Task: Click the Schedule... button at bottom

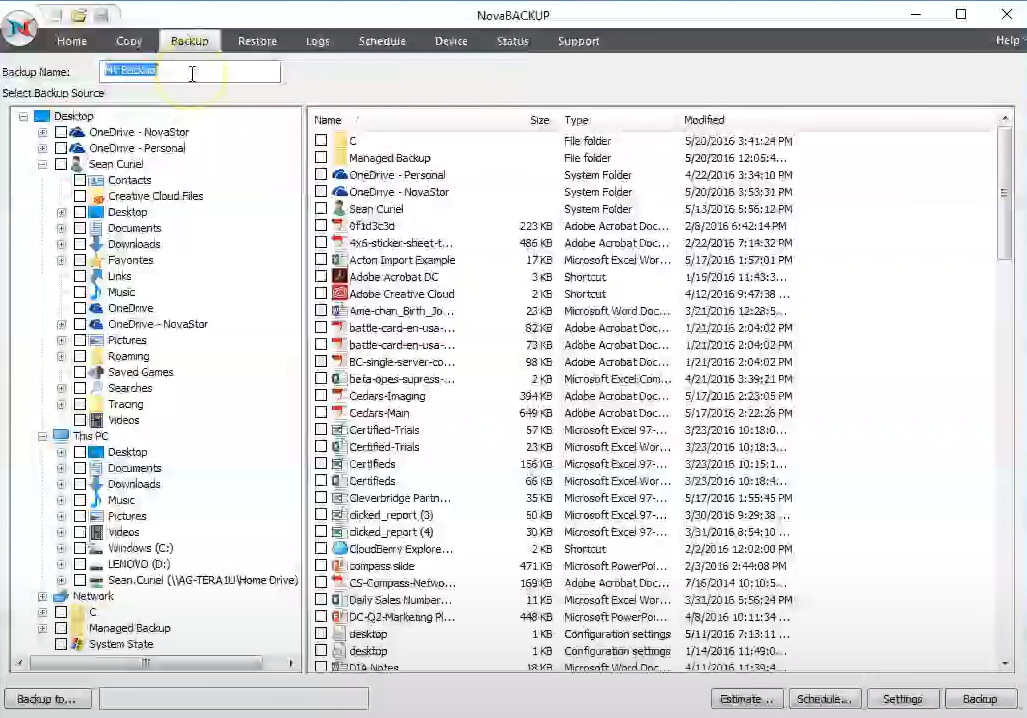Action: click(824, 699)
